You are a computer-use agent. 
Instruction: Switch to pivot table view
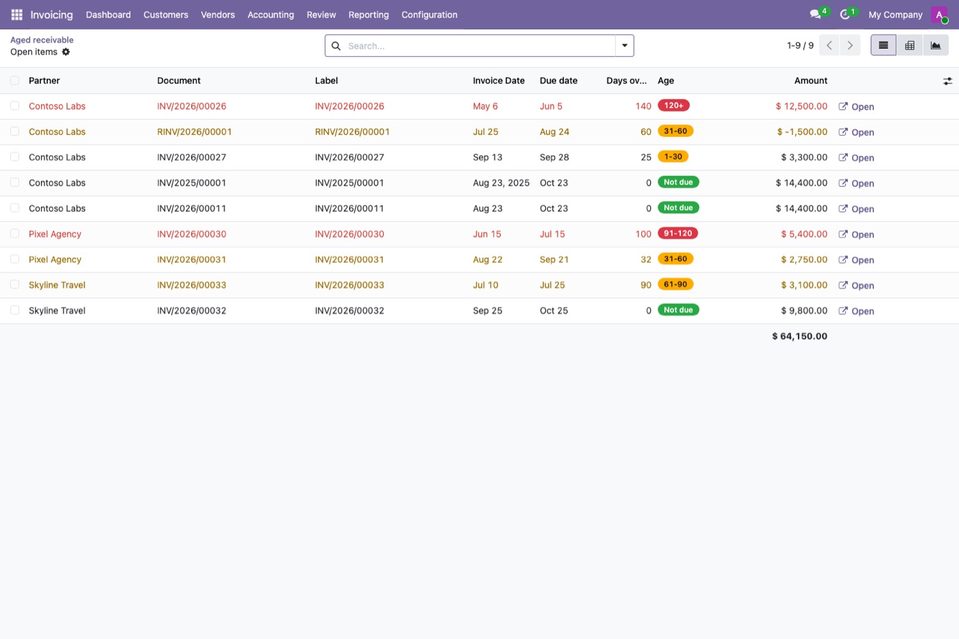(x=909, y=45)
